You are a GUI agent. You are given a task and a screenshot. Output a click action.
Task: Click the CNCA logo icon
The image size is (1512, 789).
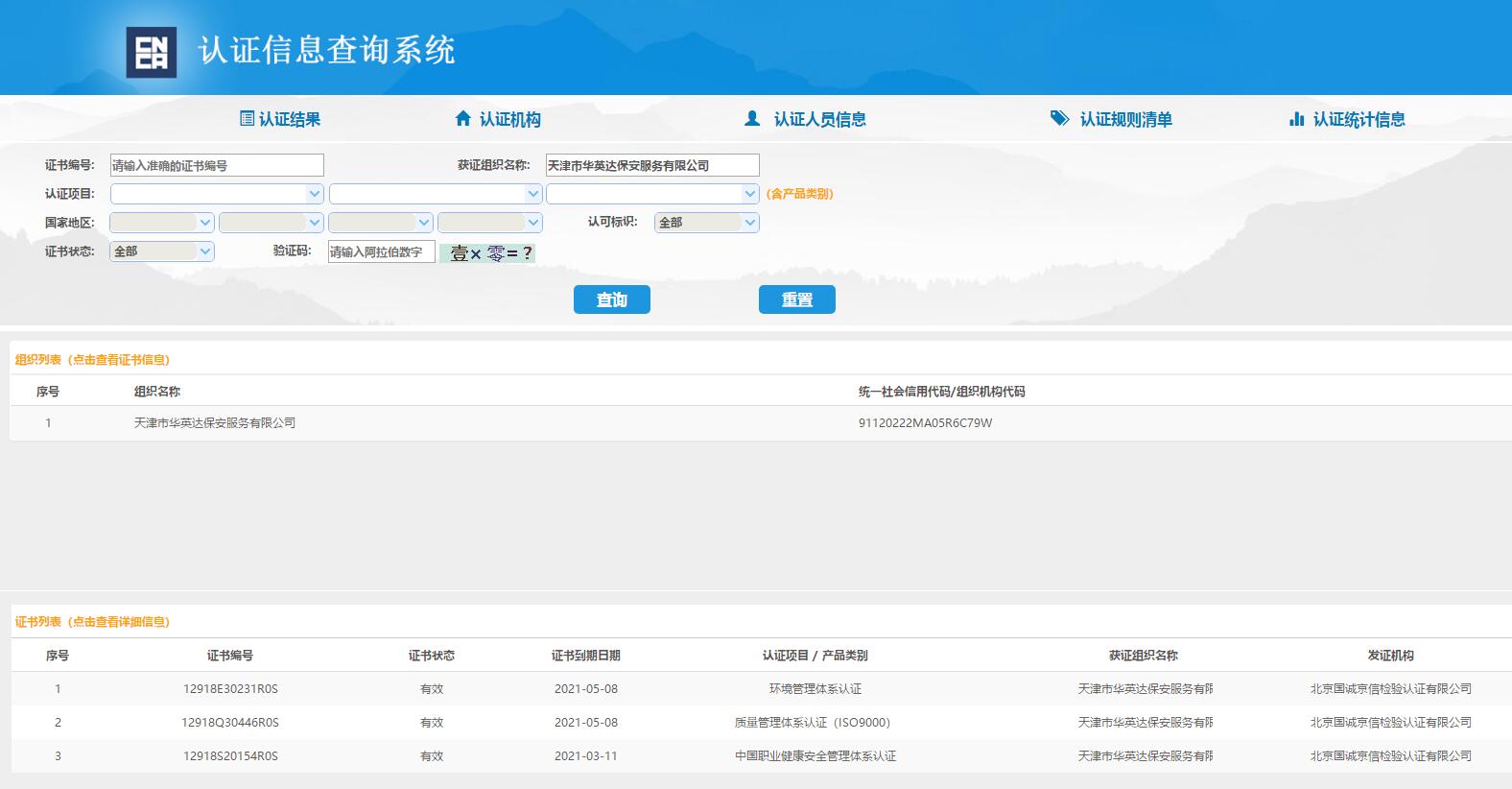pyautogui.click(x=152, y=52)
